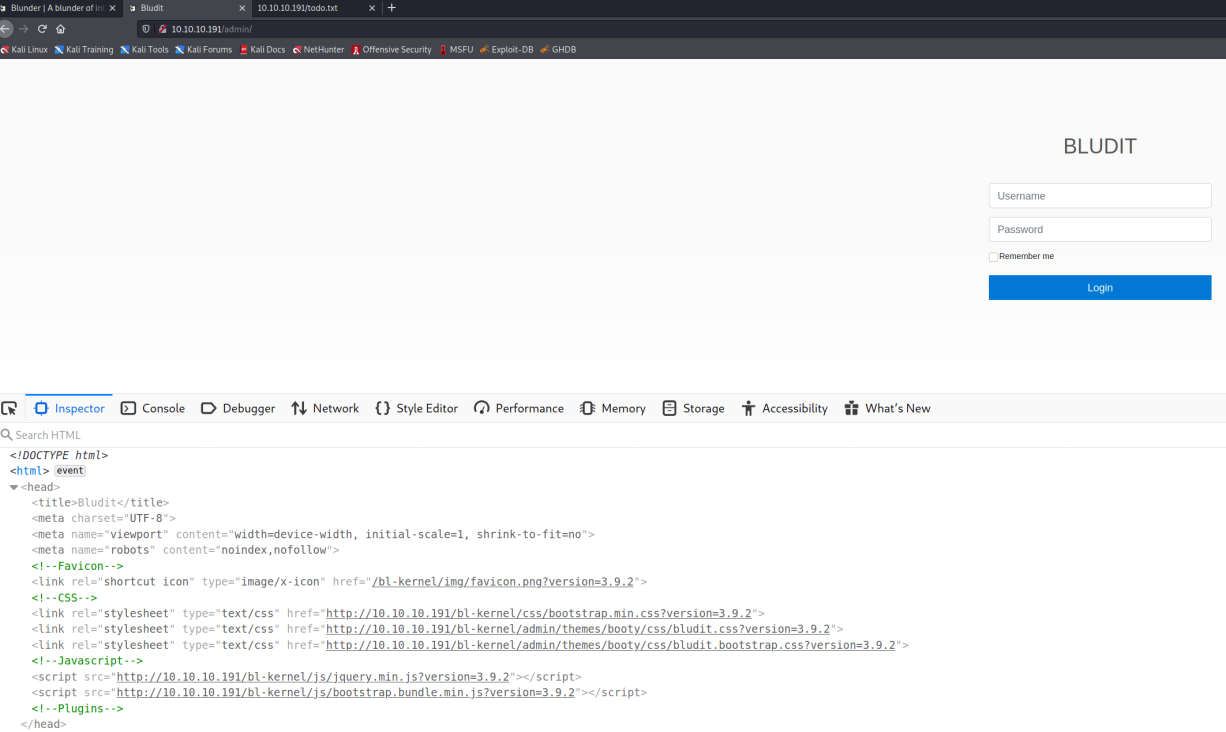Viewport: 1226px width, 732px height.
Task: Open the Exploit-DB bookmark
Action: click(512, 49)
